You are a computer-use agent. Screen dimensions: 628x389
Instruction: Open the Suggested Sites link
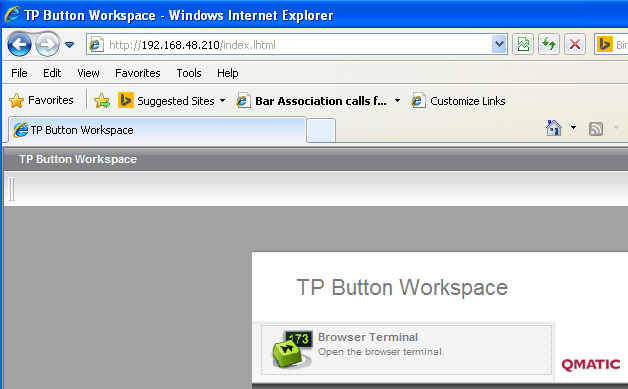pyautogui.click(x=166, y=101)
